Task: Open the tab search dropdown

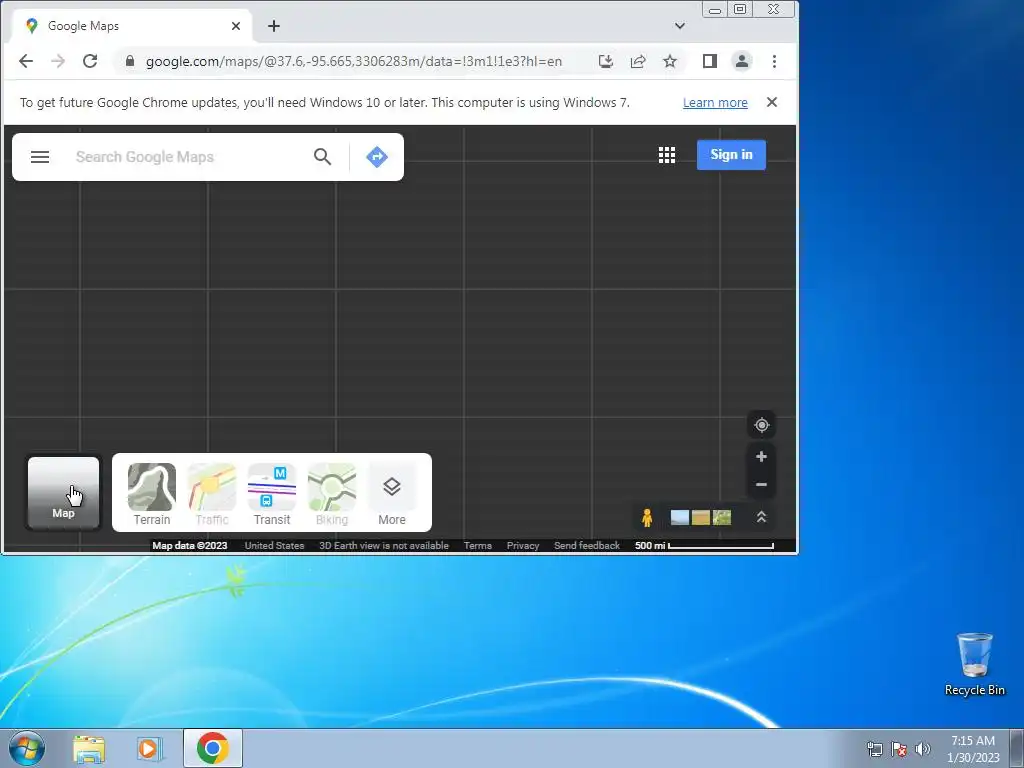Action: [680, 26]
